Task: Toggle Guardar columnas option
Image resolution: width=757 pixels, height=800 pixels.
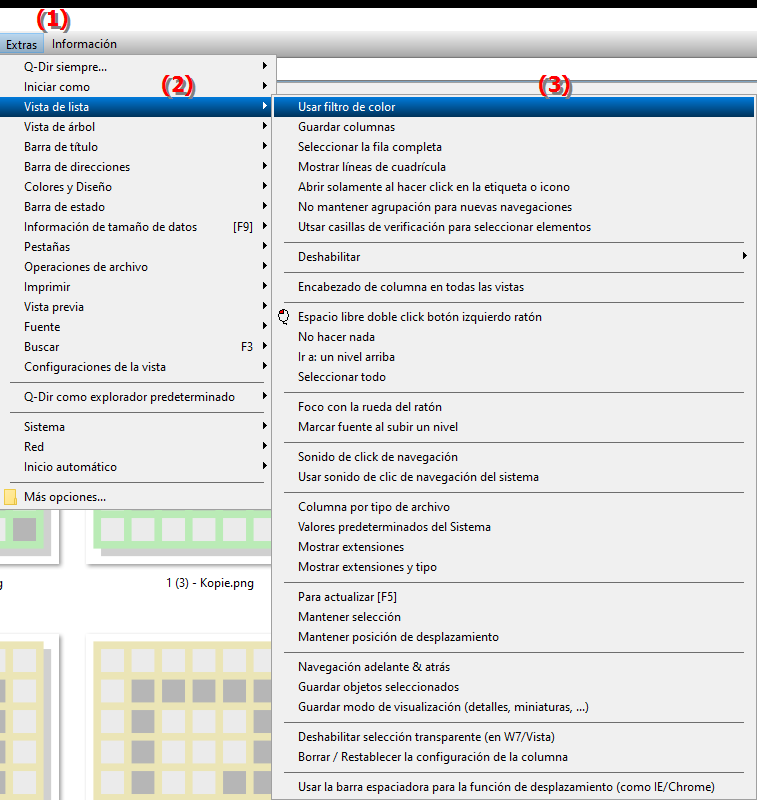Action: click(x=514, y=127)
